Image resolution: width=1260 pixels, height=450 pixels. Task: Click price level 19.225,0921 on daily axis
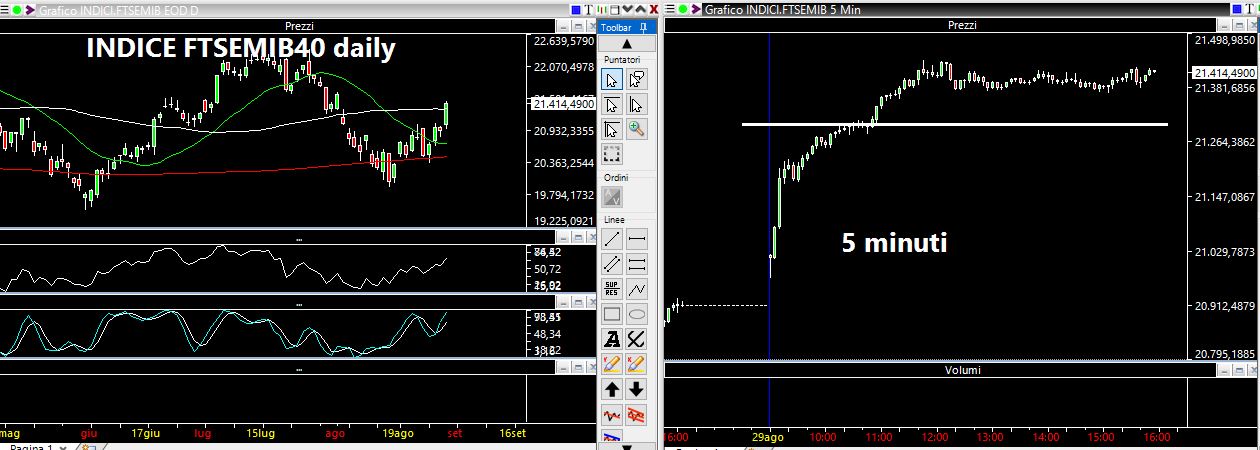pyautogui.click(x=564, y=220)
